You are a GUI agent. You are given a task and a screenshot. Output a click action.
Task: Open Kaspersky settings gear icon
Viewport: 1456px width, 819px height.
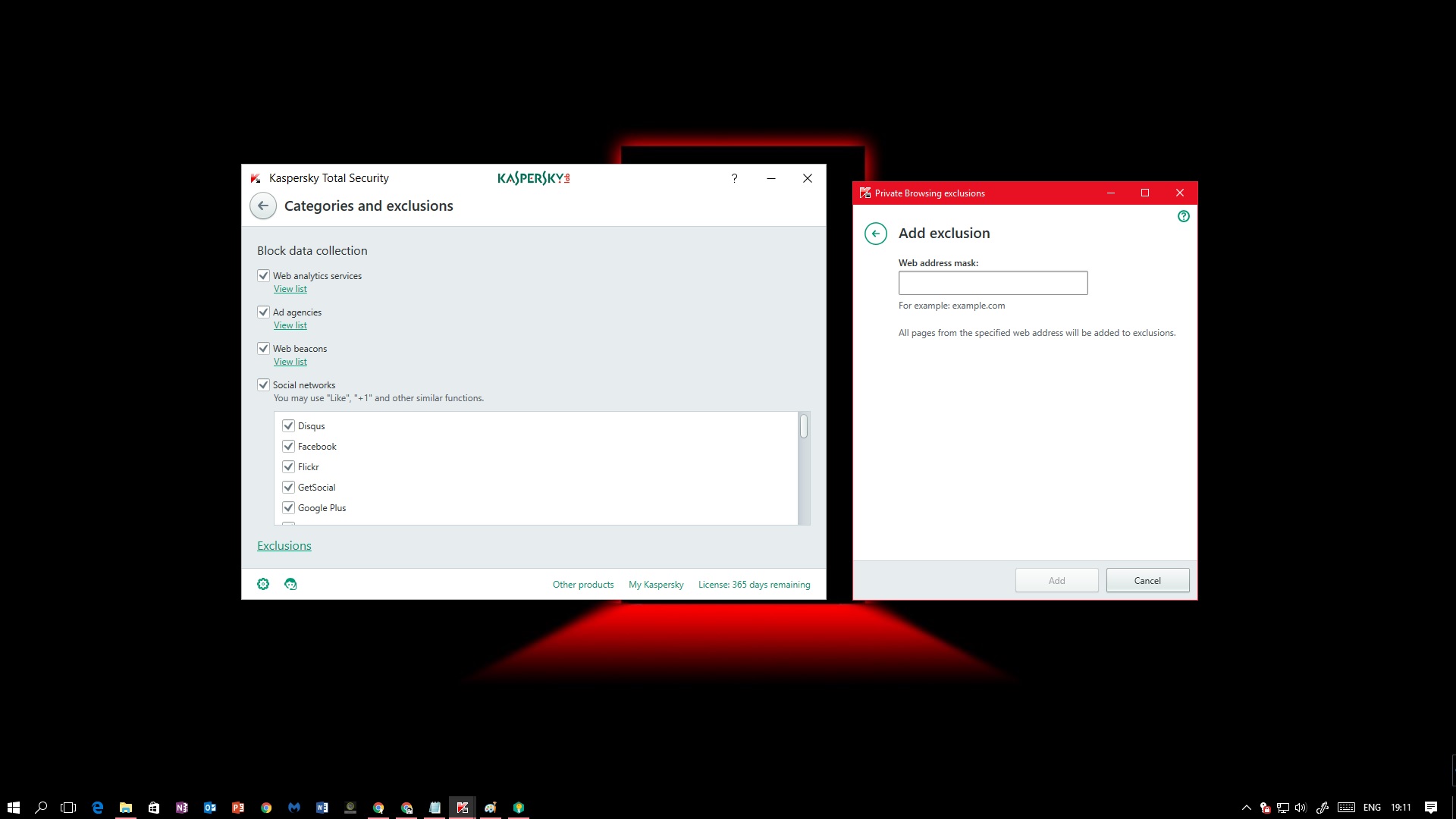[263, 584]
